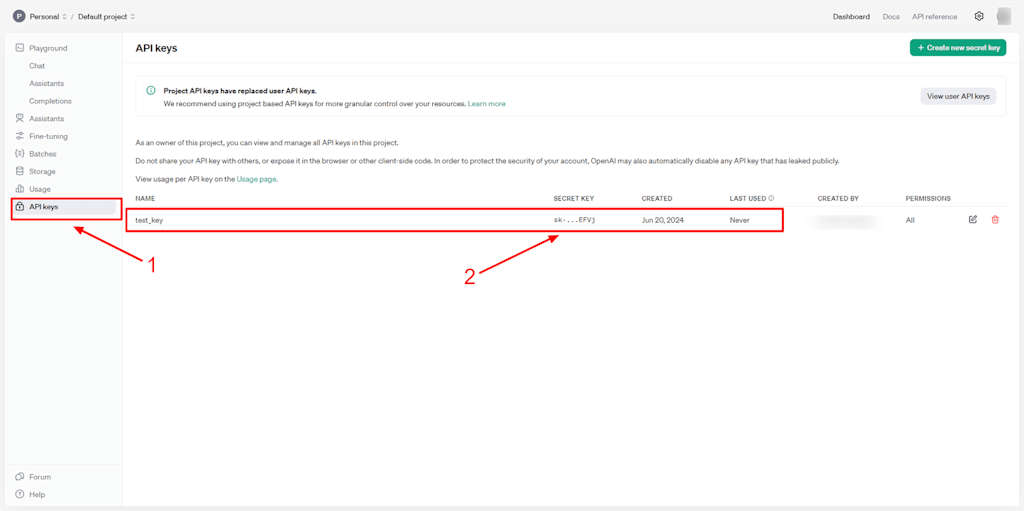The height and width of the screenshot is (511, 1024).
Task: Click the green info circle icon
Action: [x=151, y=91]
